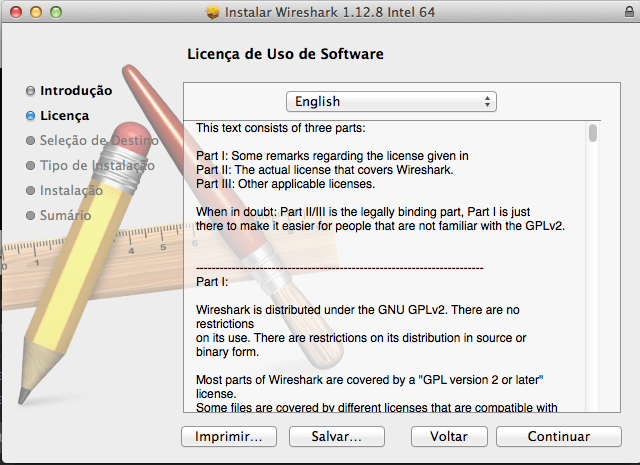Click the Instalação step in the sidebar
640x465 pixels.
click(71, 190)
